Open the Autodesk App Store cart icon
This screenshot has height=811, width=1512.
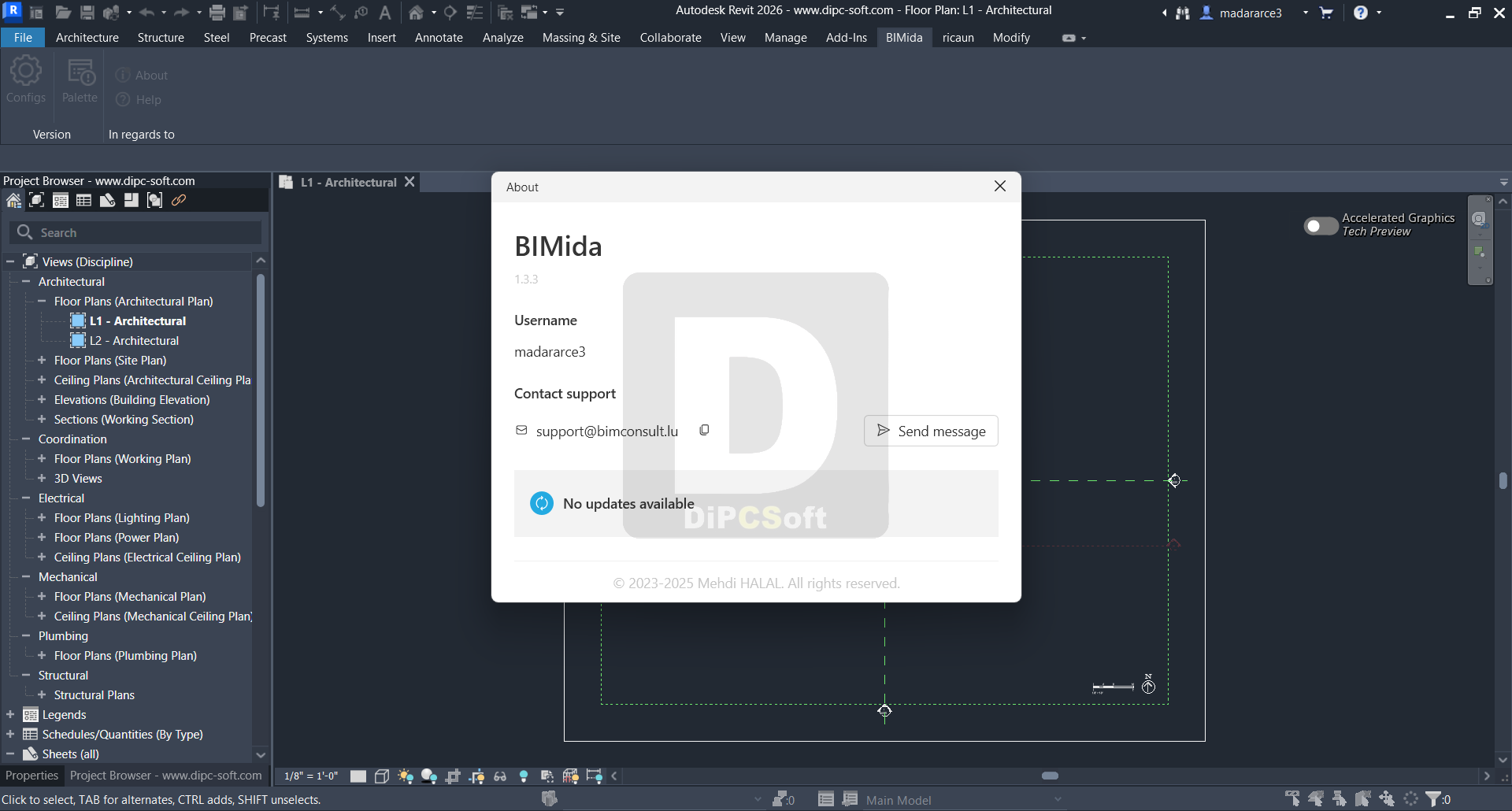coord(1326,13)
